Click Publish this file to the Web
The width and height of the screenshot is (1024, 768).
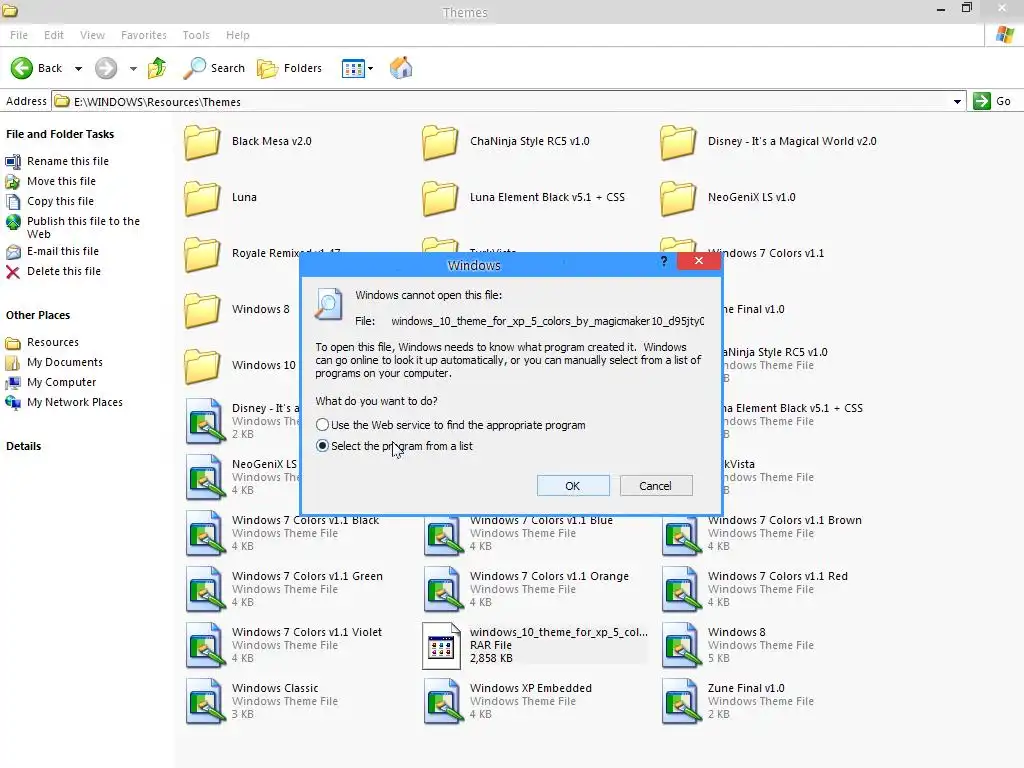coord(83,227)
